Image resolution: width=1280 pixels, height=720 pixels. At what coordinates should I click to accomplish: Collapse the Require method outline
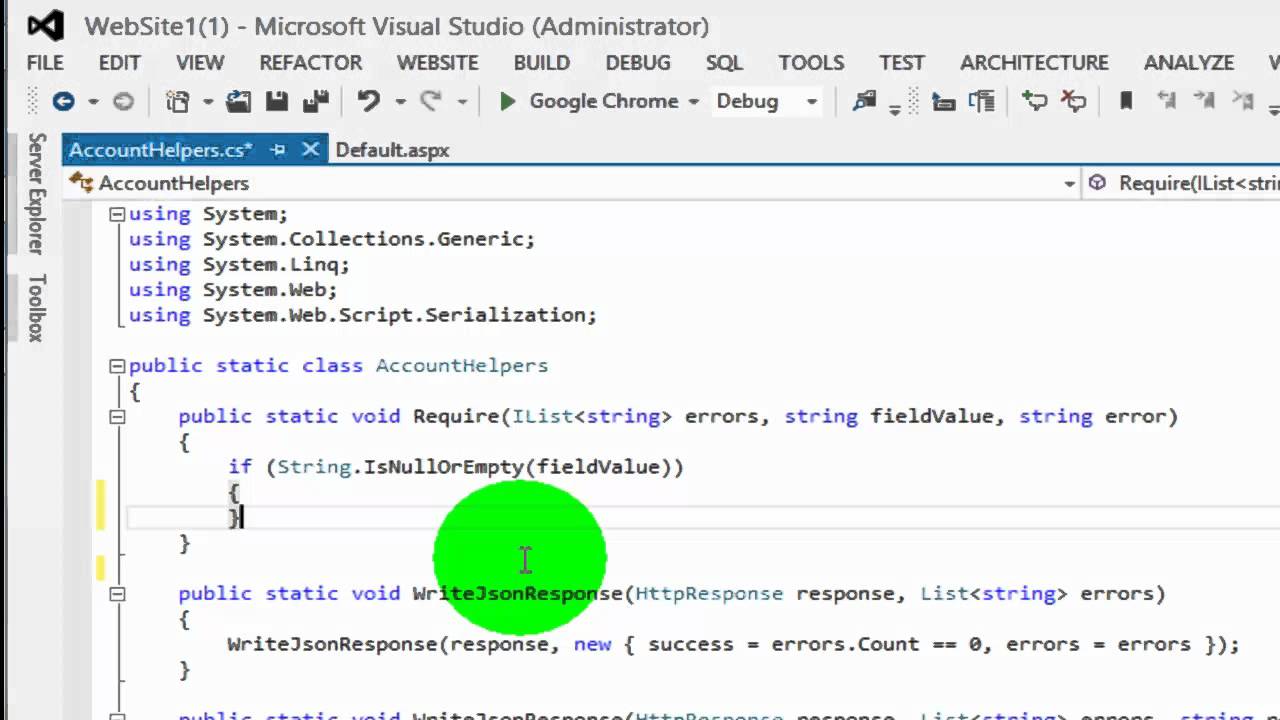117,416
